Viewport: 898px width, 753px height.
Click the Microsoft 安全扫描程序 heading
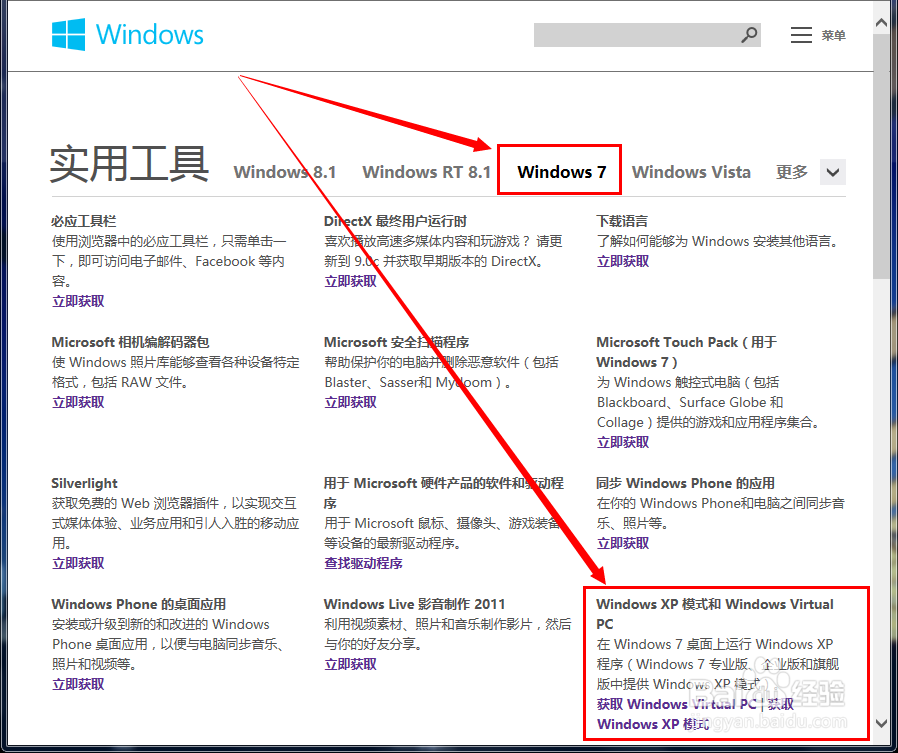[396, 342]
